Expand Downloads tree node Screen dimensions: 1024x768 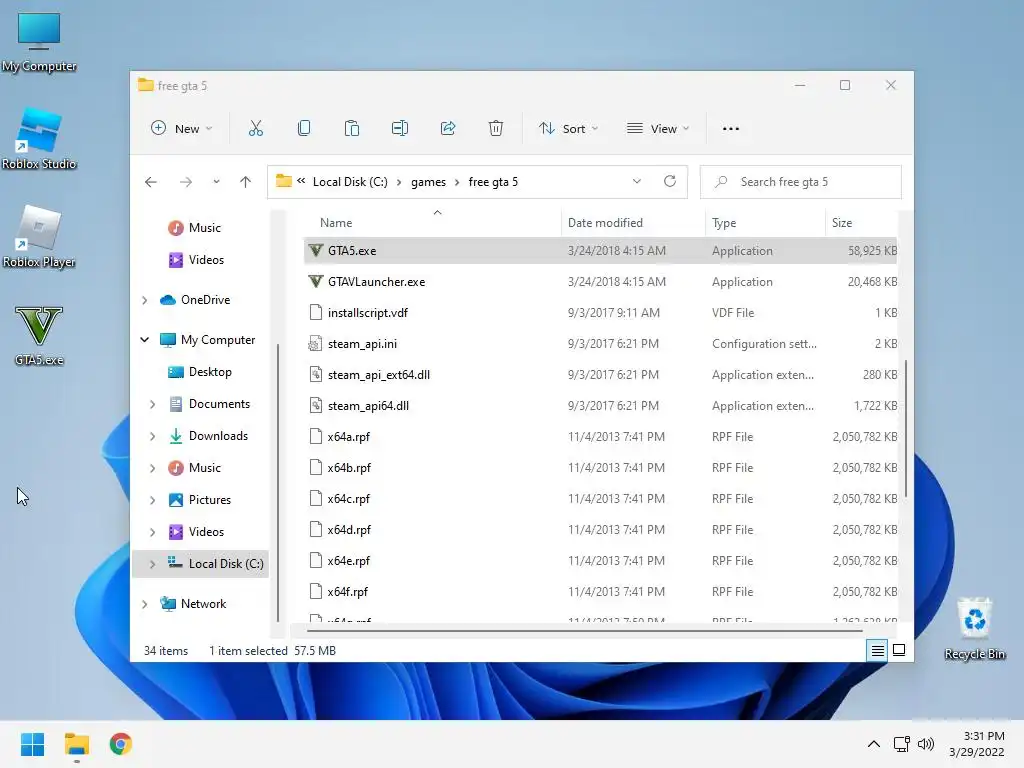[152, 436]
